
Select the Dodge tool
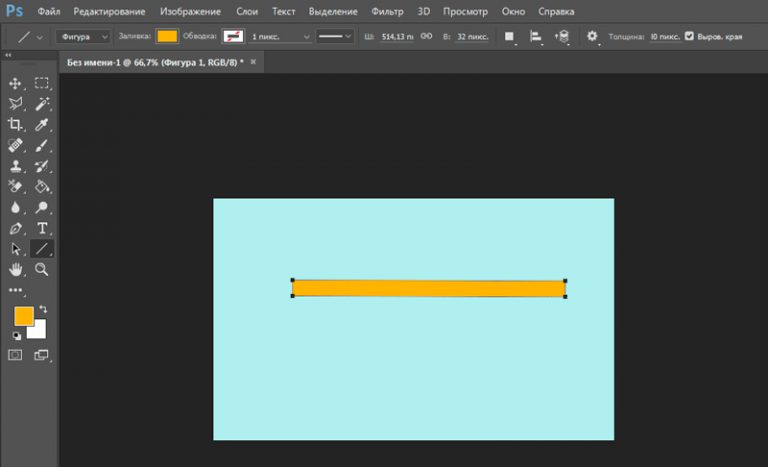click(42, 208)
